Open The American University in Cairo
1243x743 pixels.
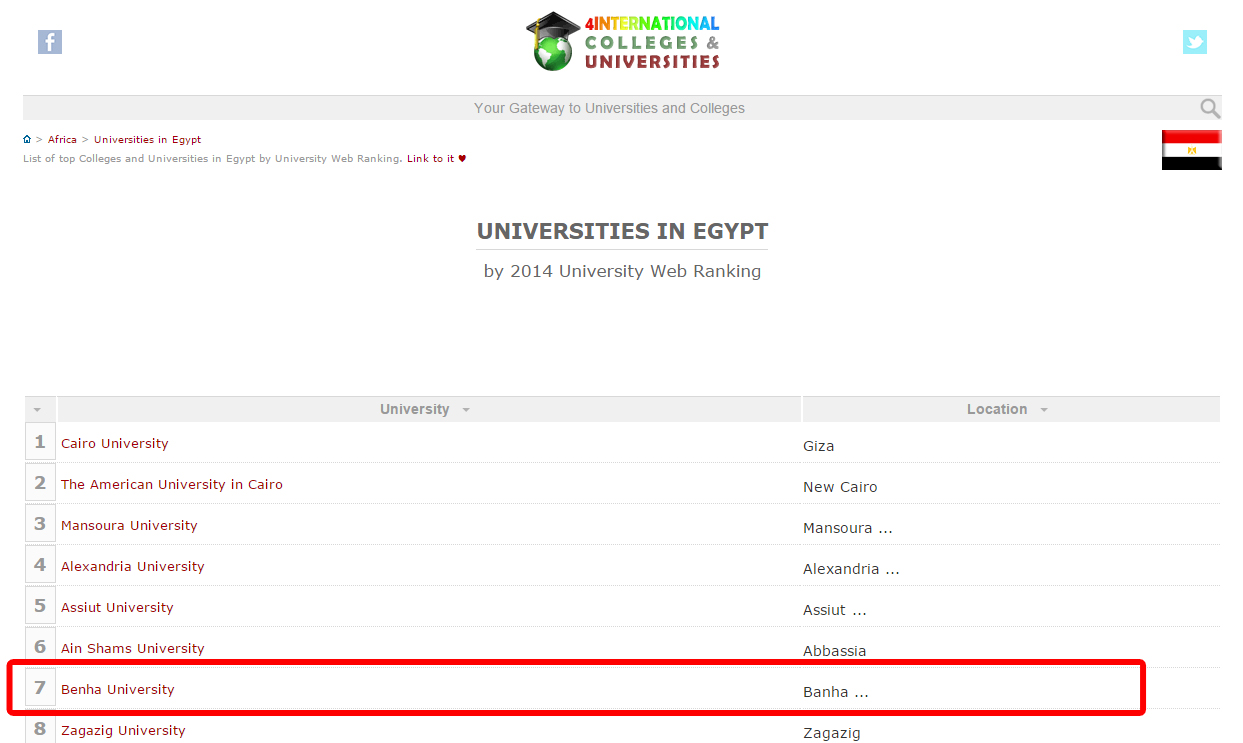pyautogui.click(x=171, y=484)
